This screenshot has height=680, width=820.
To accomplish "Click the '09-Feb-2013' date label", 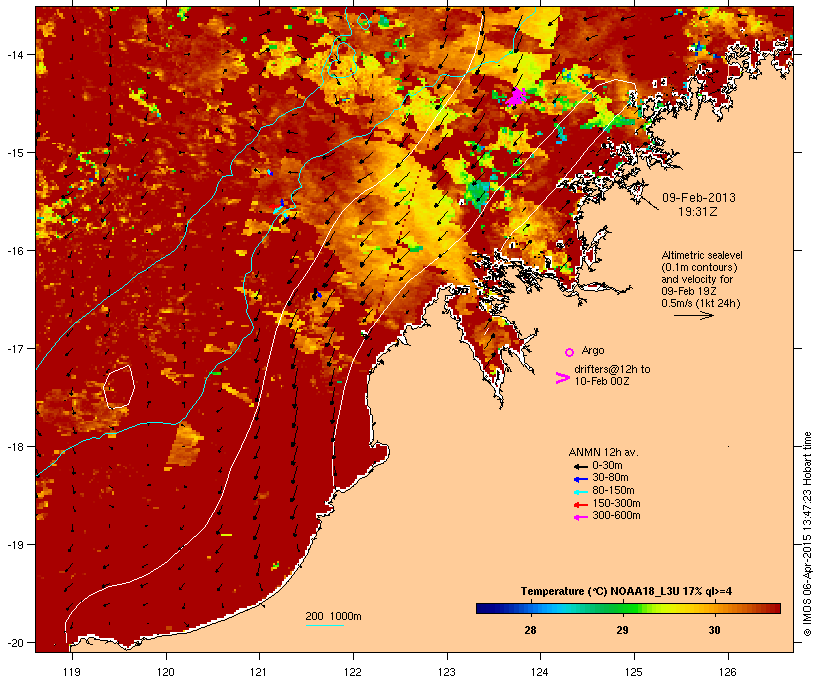I will click(699, 198).
